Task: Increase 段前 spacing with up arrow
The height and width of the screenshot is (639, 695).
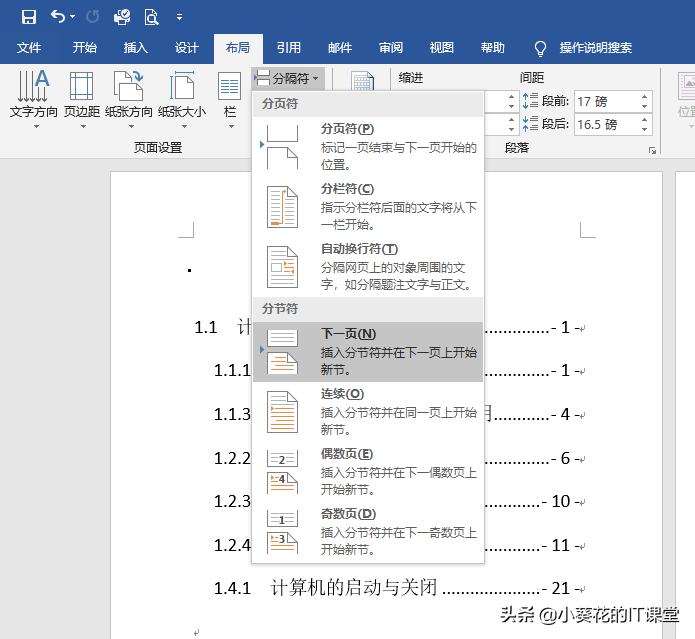Action: point(644,97)
